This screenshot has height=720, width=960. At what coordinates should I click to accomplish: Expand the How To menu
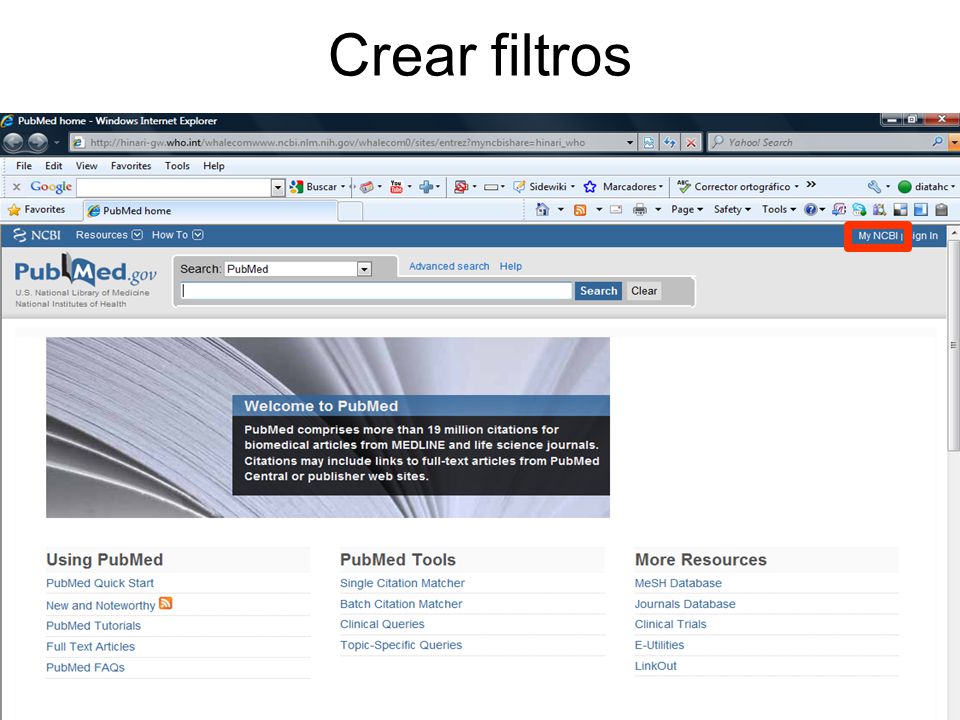coord(178,235)
